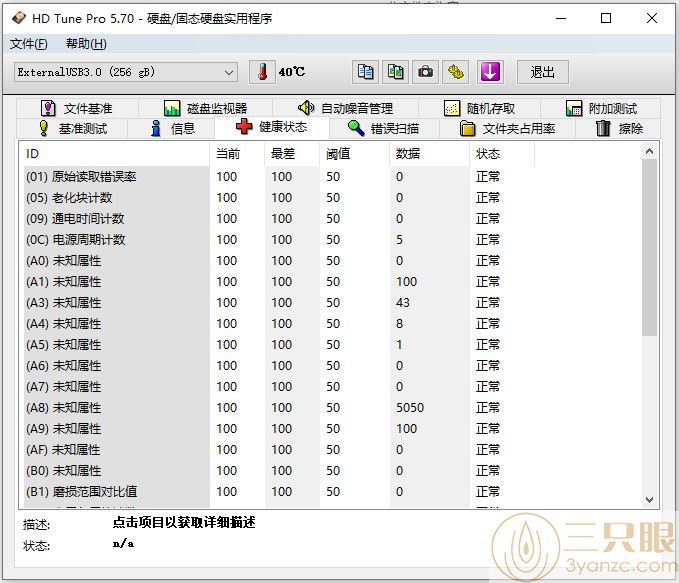The width and height of the screenshot is (679, 583).
Task: Select the (A5) 未知属性 row
Action: point(277,345)
